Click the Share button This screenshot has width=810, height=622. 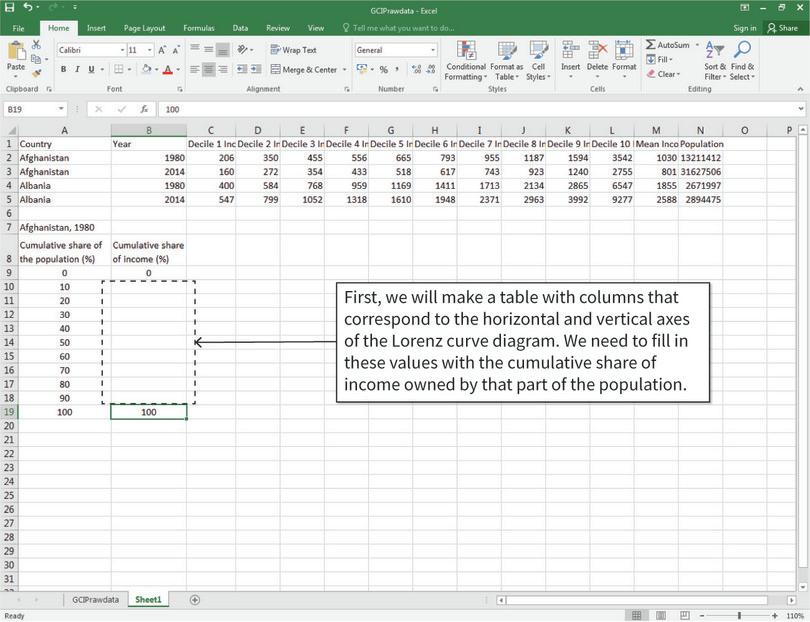point(785,27)
